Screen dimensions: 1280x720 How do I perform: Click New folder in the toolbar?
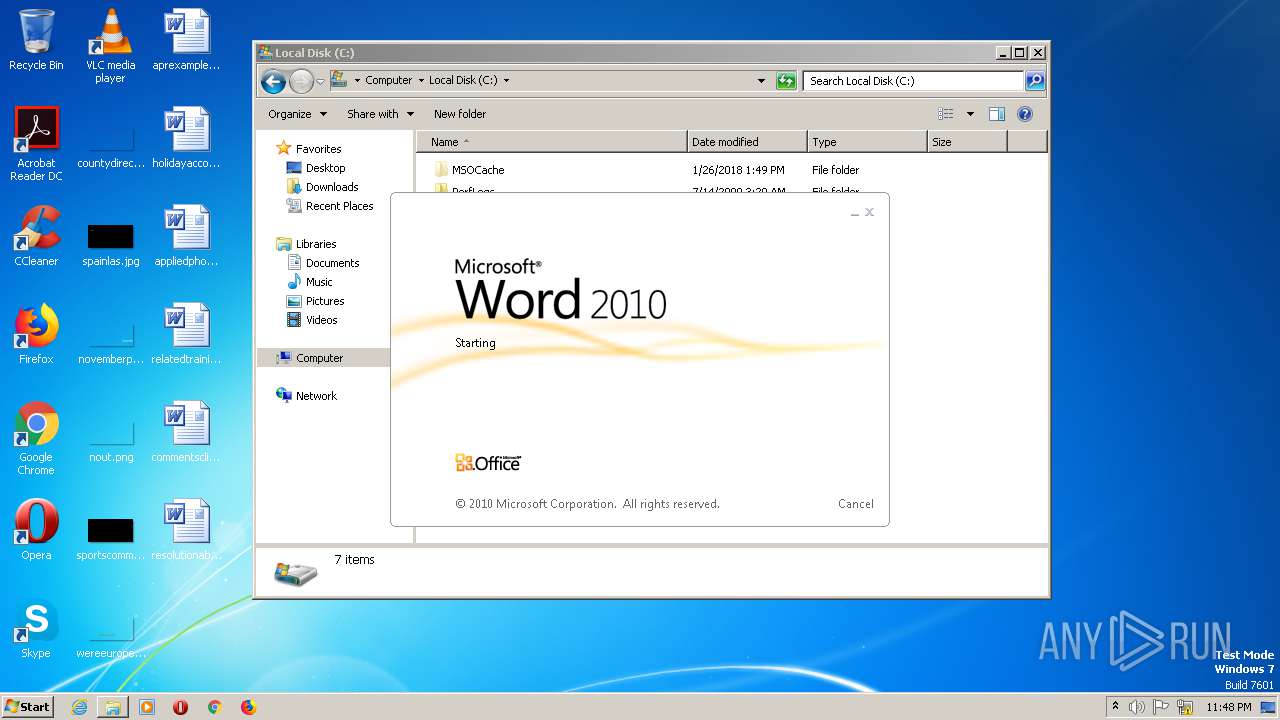pos(460,114)
